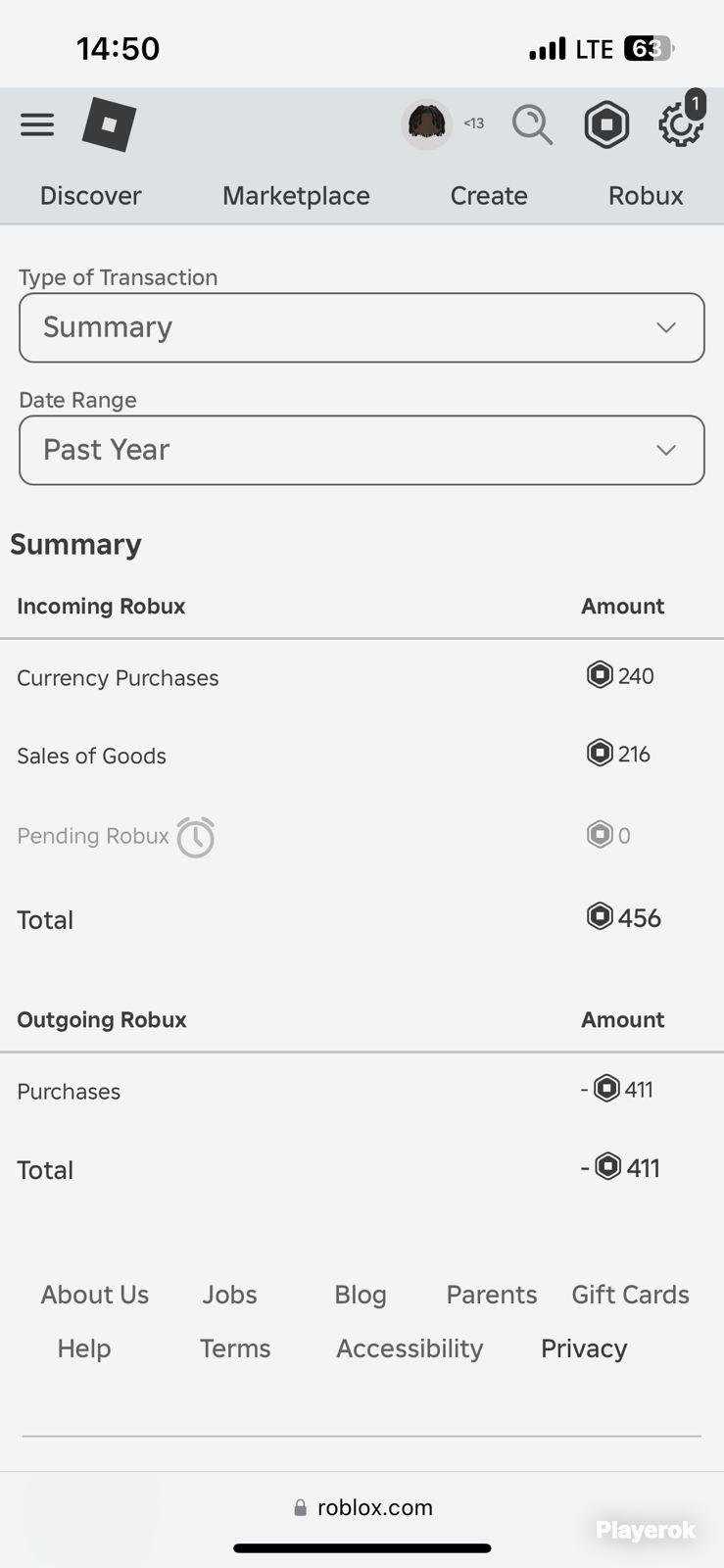
Task: Open the Robux tab
Action: tap(646, 196)
